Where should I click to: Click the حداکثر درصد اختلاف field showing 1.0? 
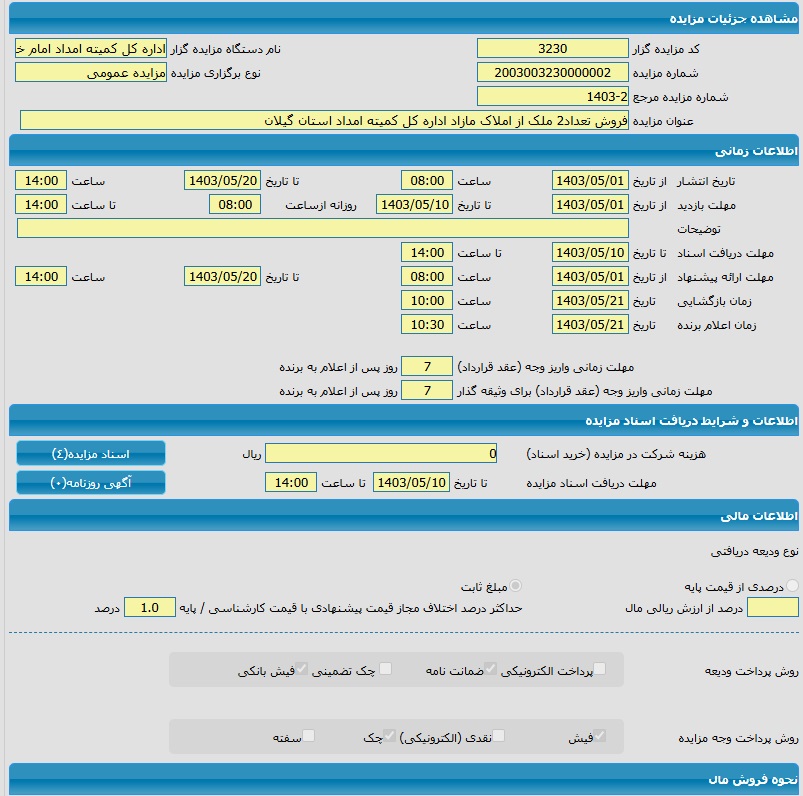pyautogui.click(x=150, y=608)
